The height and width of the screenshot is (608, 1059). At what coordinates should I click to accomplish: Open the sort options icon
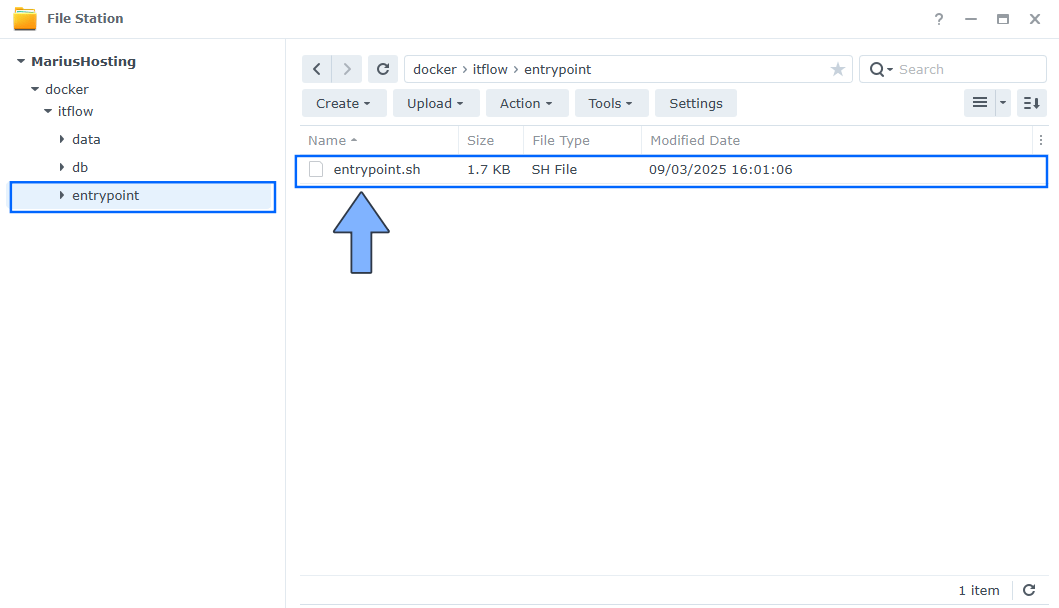coord(1031,103)
